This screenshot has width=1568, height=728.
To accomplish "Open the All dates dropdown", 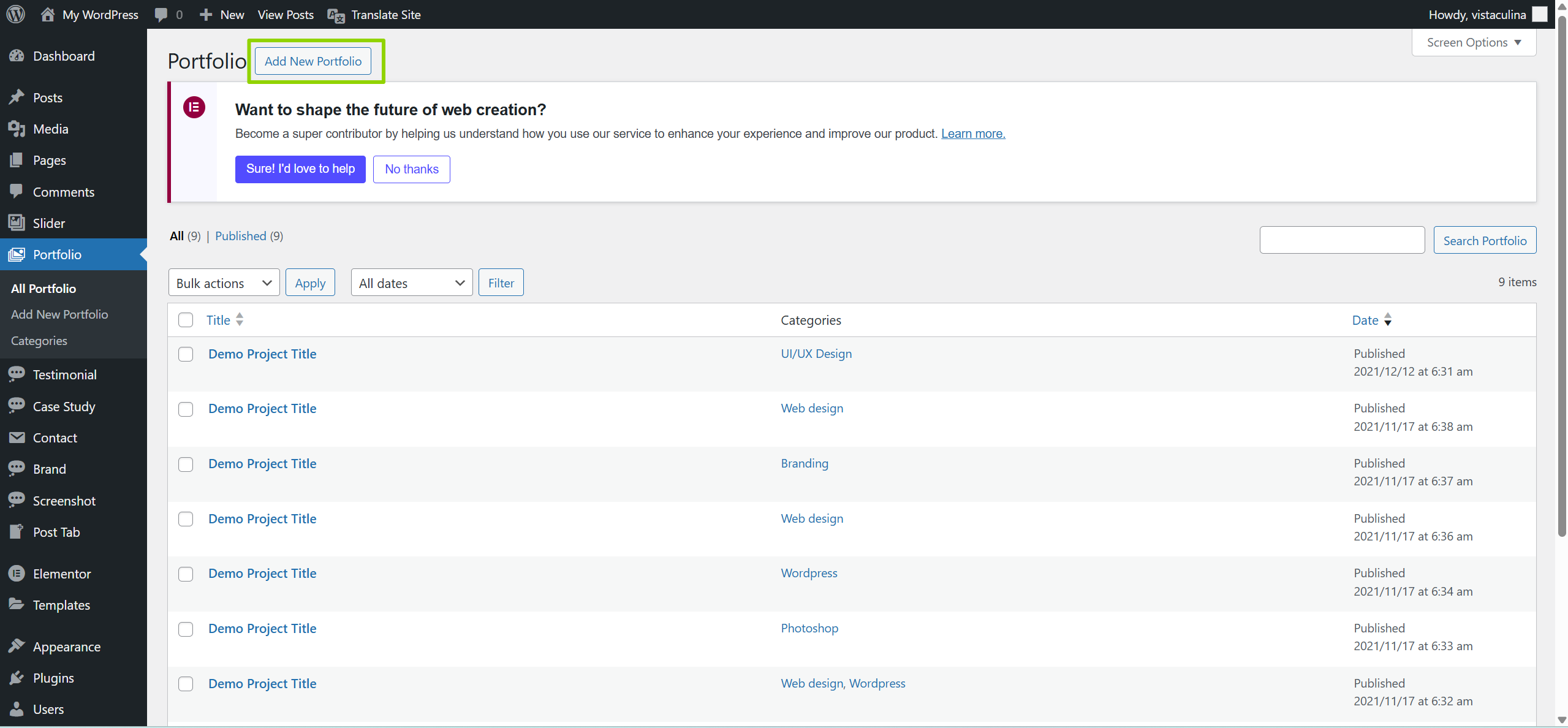I will point(411,282).
